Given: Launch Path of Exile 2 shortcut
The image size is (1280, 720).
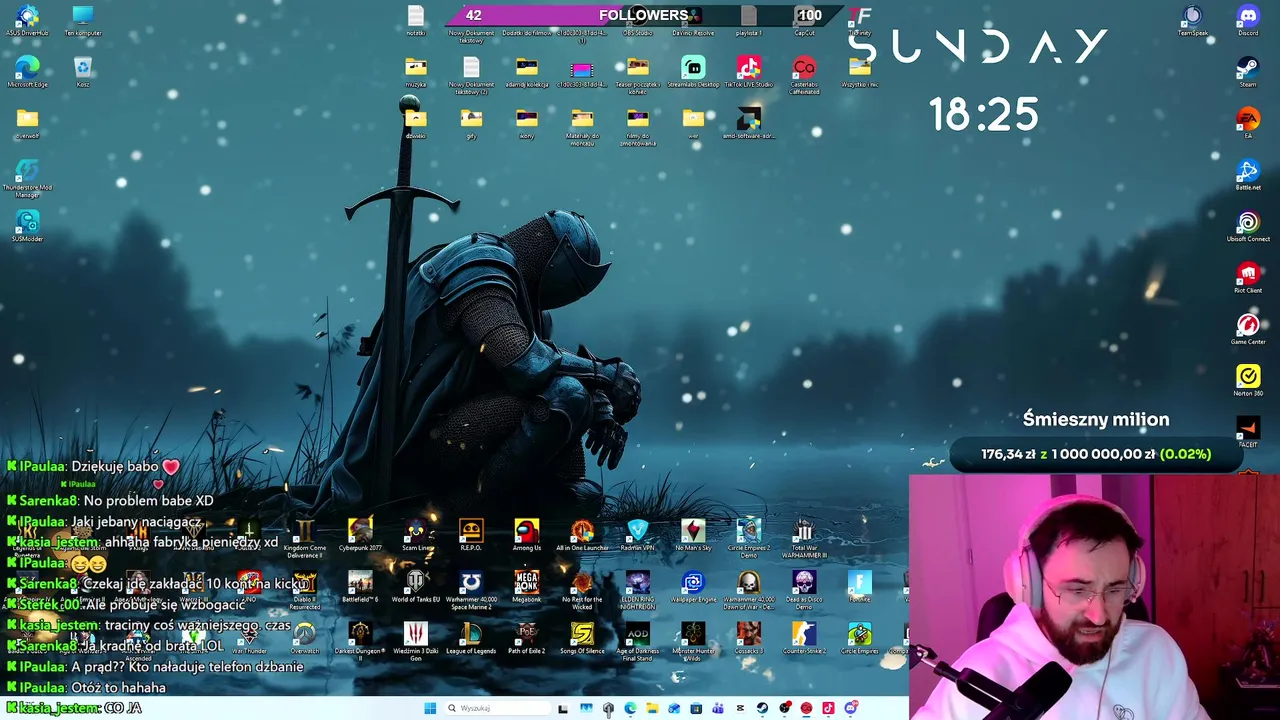Looking at the screenshot, I should (527, 638).
